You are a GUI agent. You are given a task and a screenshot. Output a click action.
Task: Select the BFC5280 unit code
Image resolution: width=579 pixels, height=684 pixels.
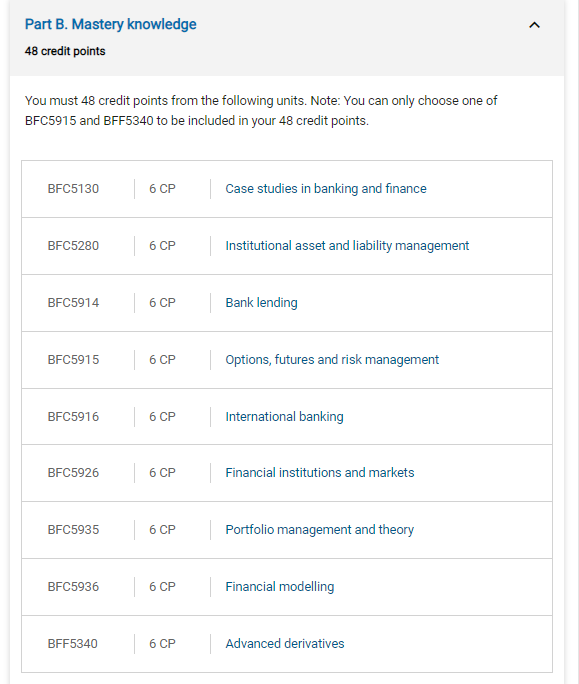(73, 246)
